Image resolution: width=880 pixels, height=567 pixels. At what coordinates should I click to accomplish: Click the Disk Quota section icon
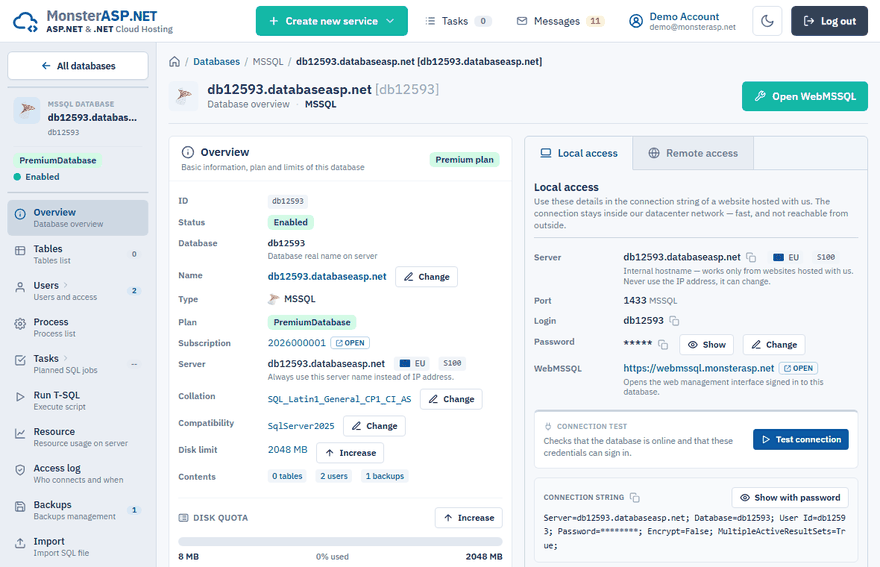pos(184,518)
